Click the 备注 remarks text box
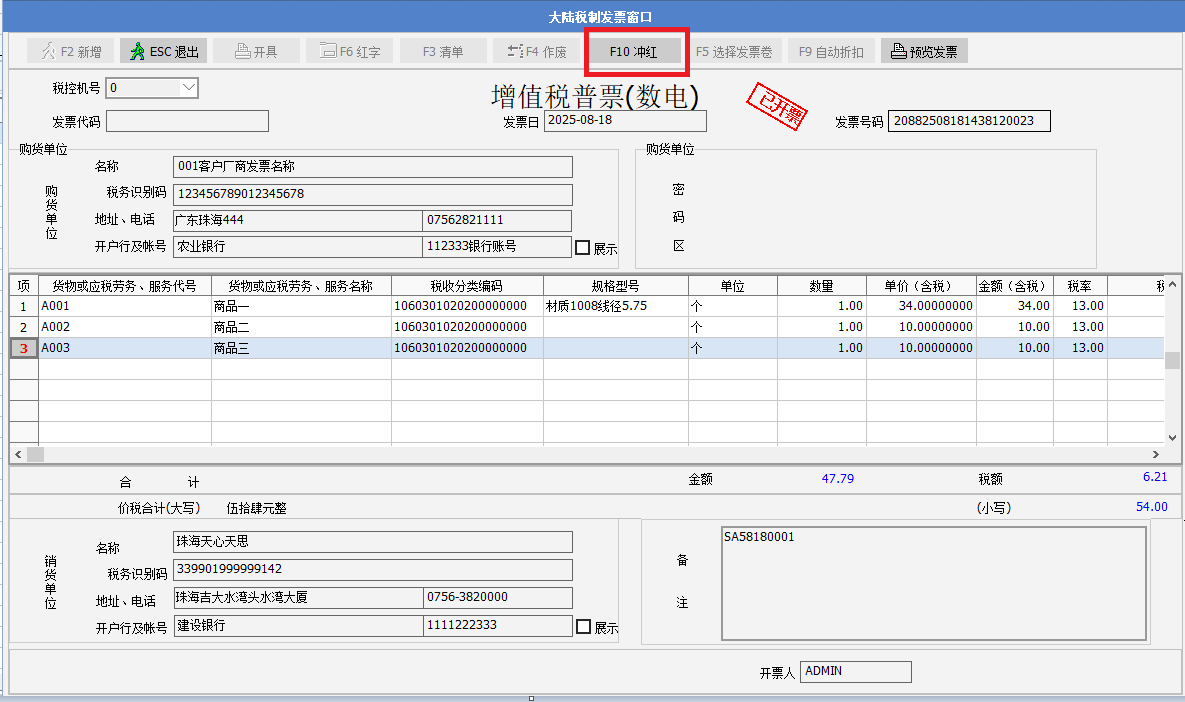This screenshot has height=702, width=1185. 932,582
